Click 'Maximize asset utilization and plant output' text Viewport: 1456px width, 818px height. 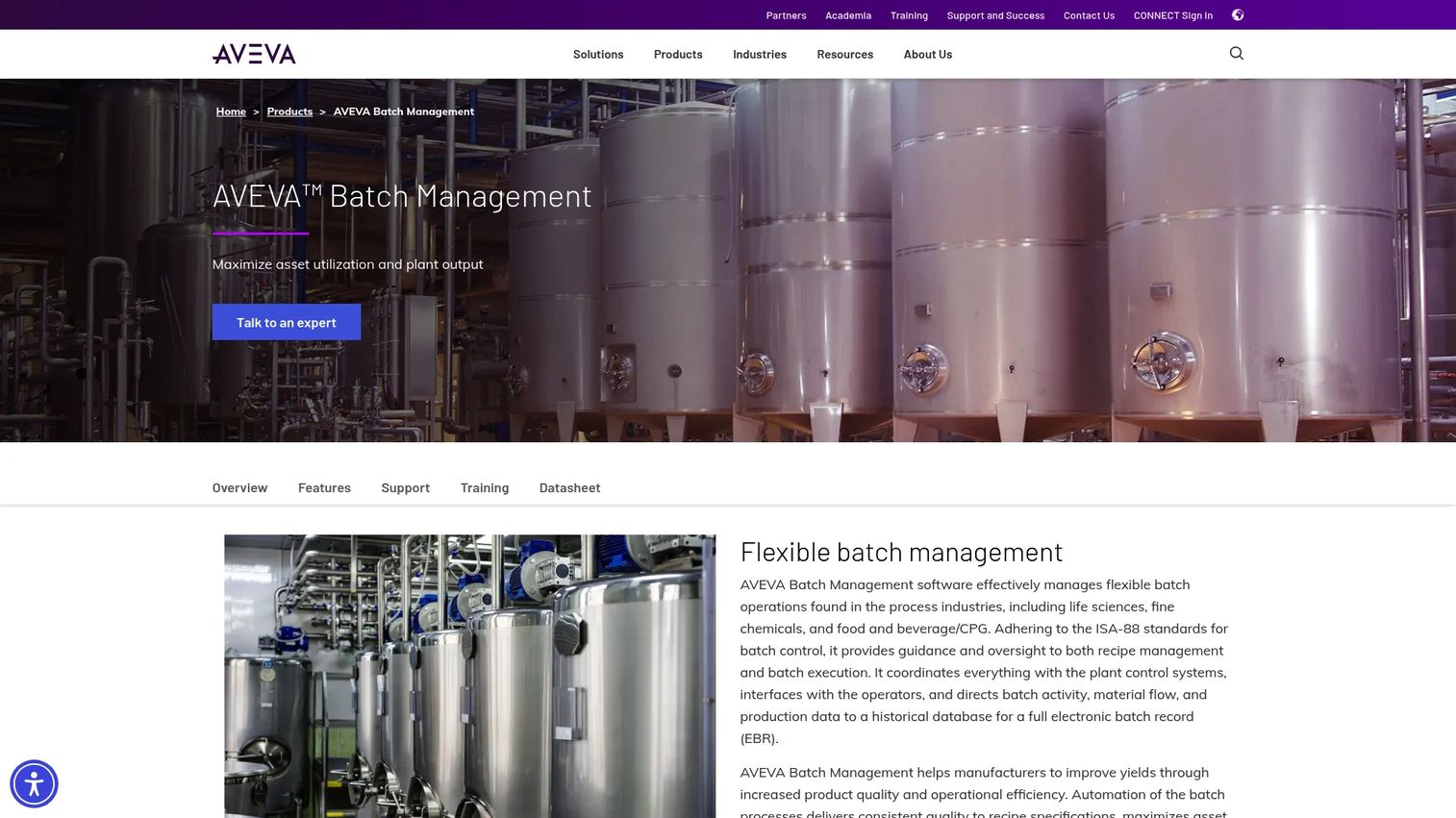347,264
